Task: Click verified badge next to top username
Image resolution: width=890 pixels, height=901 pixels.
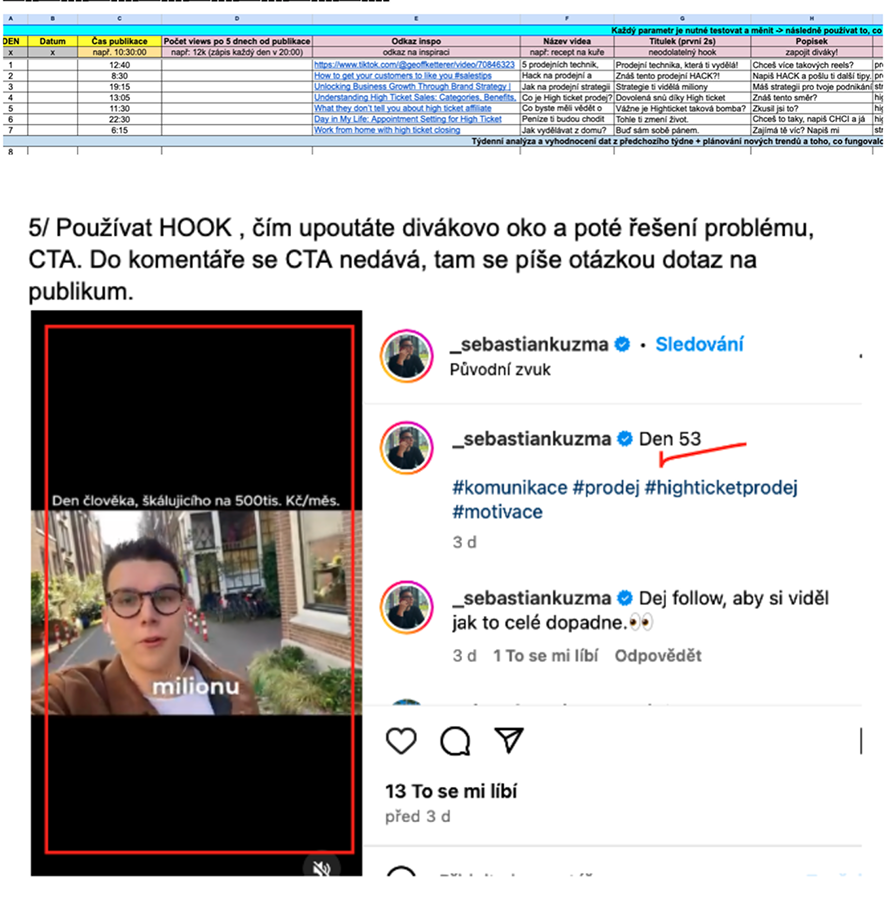Action: pyautogui.click(x=622, y=344)
